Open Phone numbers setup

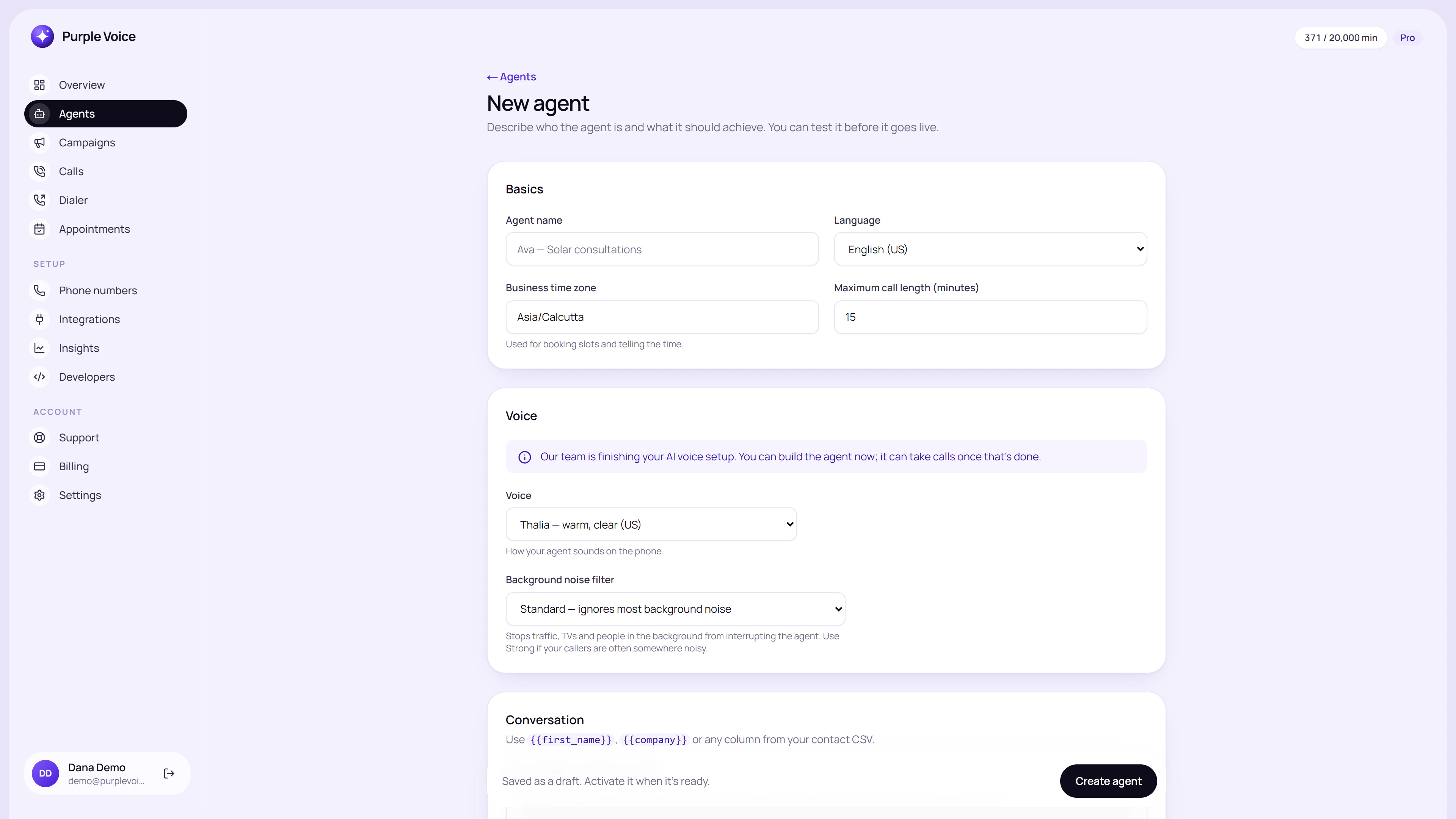point(106,290)
